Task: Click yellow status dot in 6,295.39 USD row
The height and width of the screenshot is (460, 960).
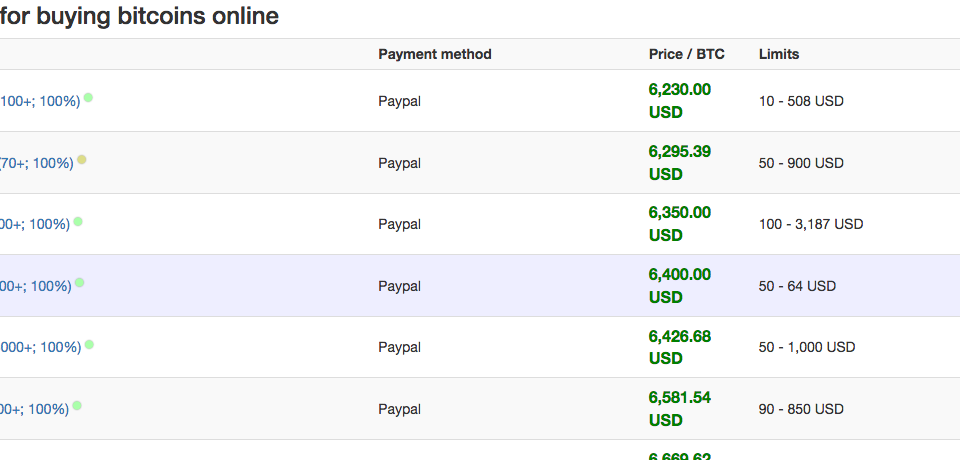Action: 81,159
